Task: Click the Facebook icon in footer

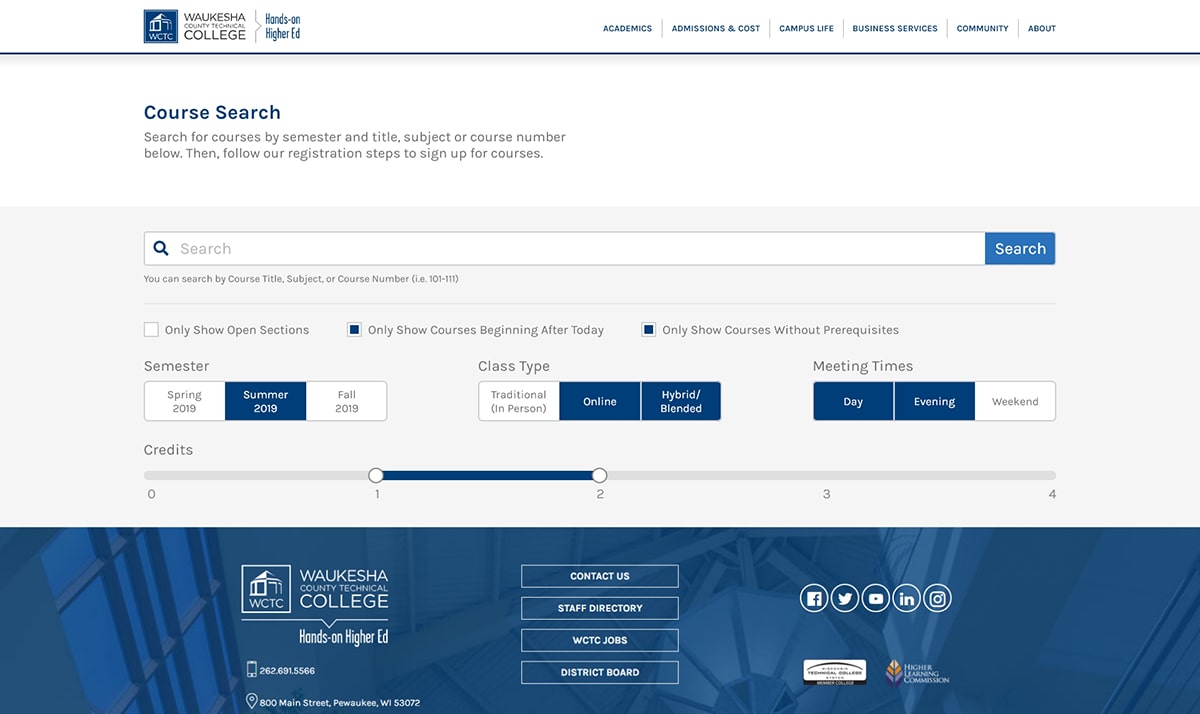Action: [814, 599]
